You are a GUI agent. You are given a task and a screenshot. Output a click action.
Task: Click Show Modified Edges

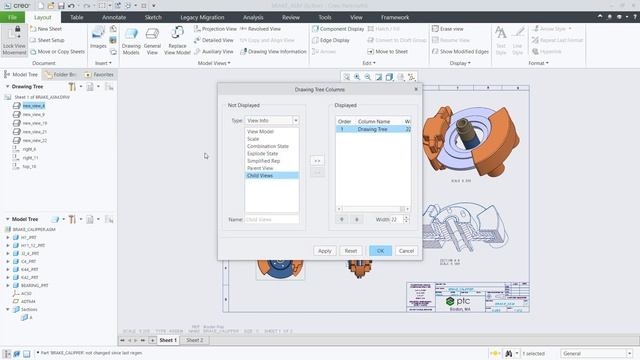click(x=460, y=51)
